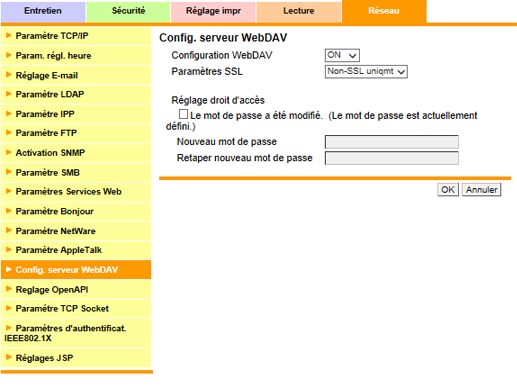
Task: Click the arrow icon beside Paramètre Bonjour
Action: click(9, 211)
